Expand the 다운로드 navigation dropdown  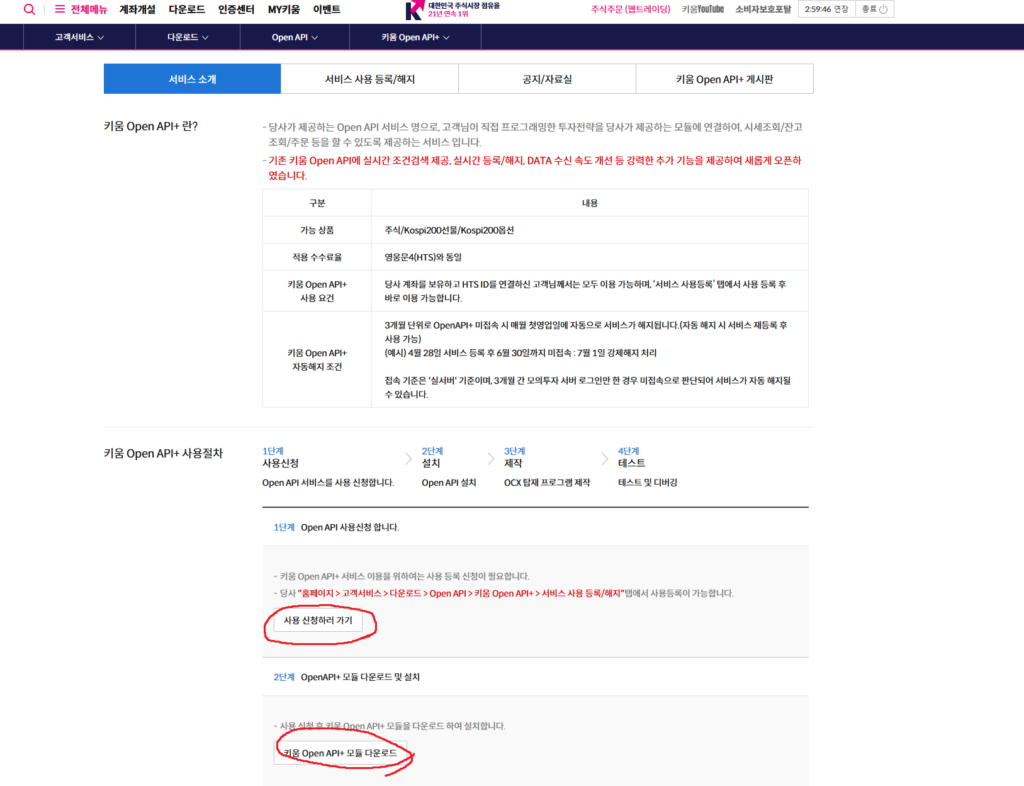187,37
